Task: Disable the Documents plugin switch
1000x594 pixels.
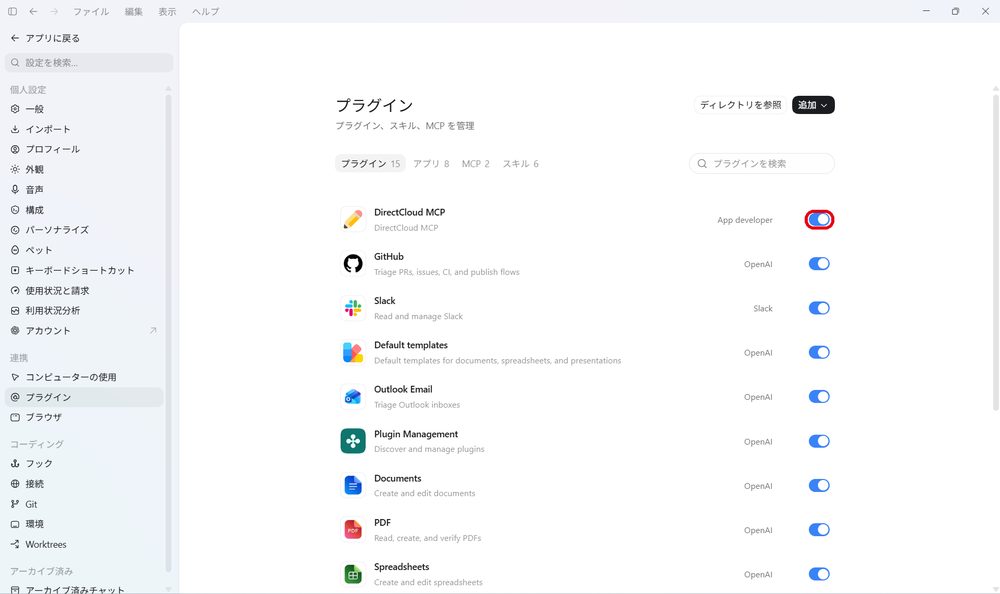Action: 819,486
